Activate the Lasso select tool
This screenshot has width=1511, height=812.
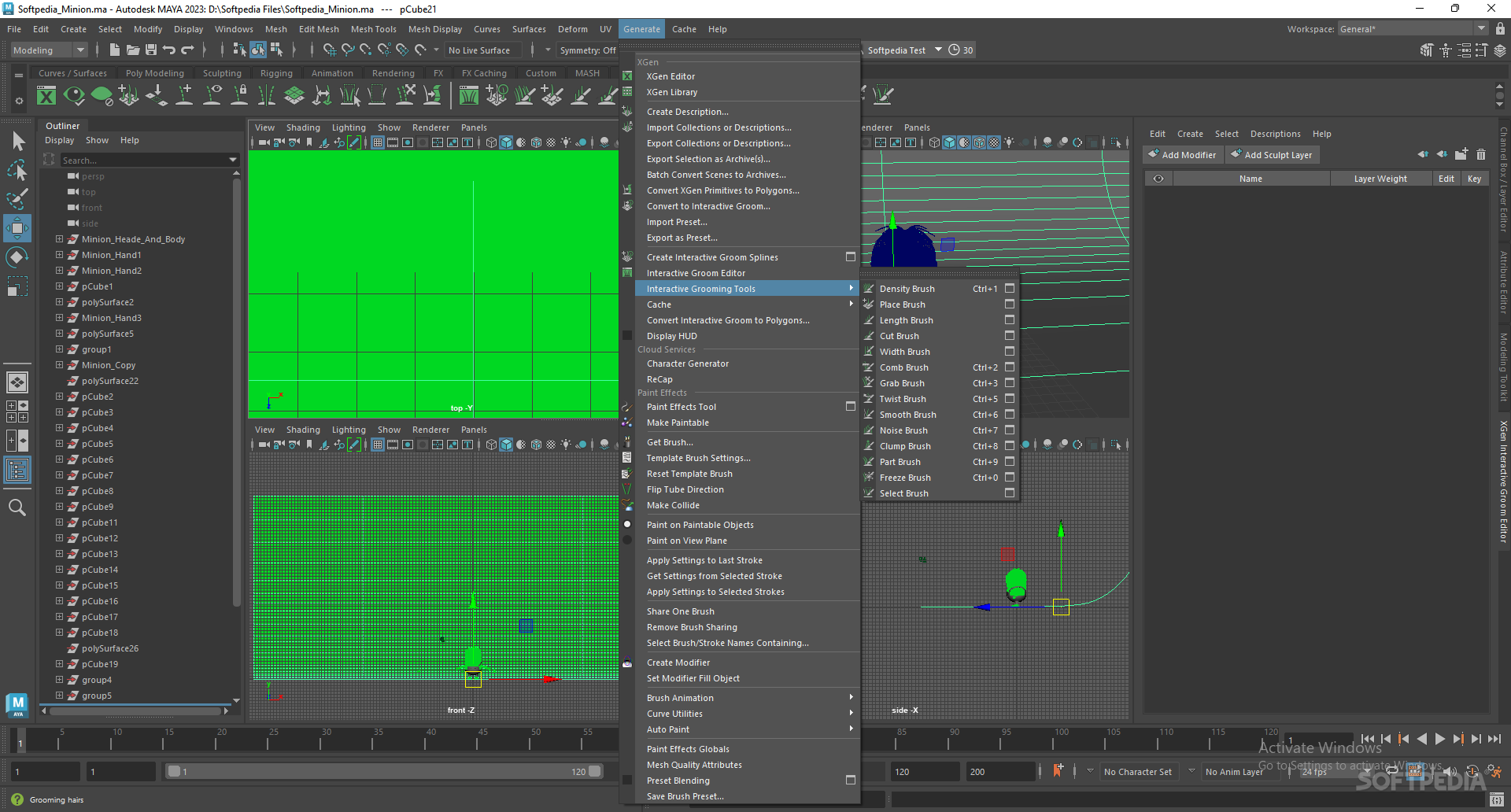[x=17, y=170]
